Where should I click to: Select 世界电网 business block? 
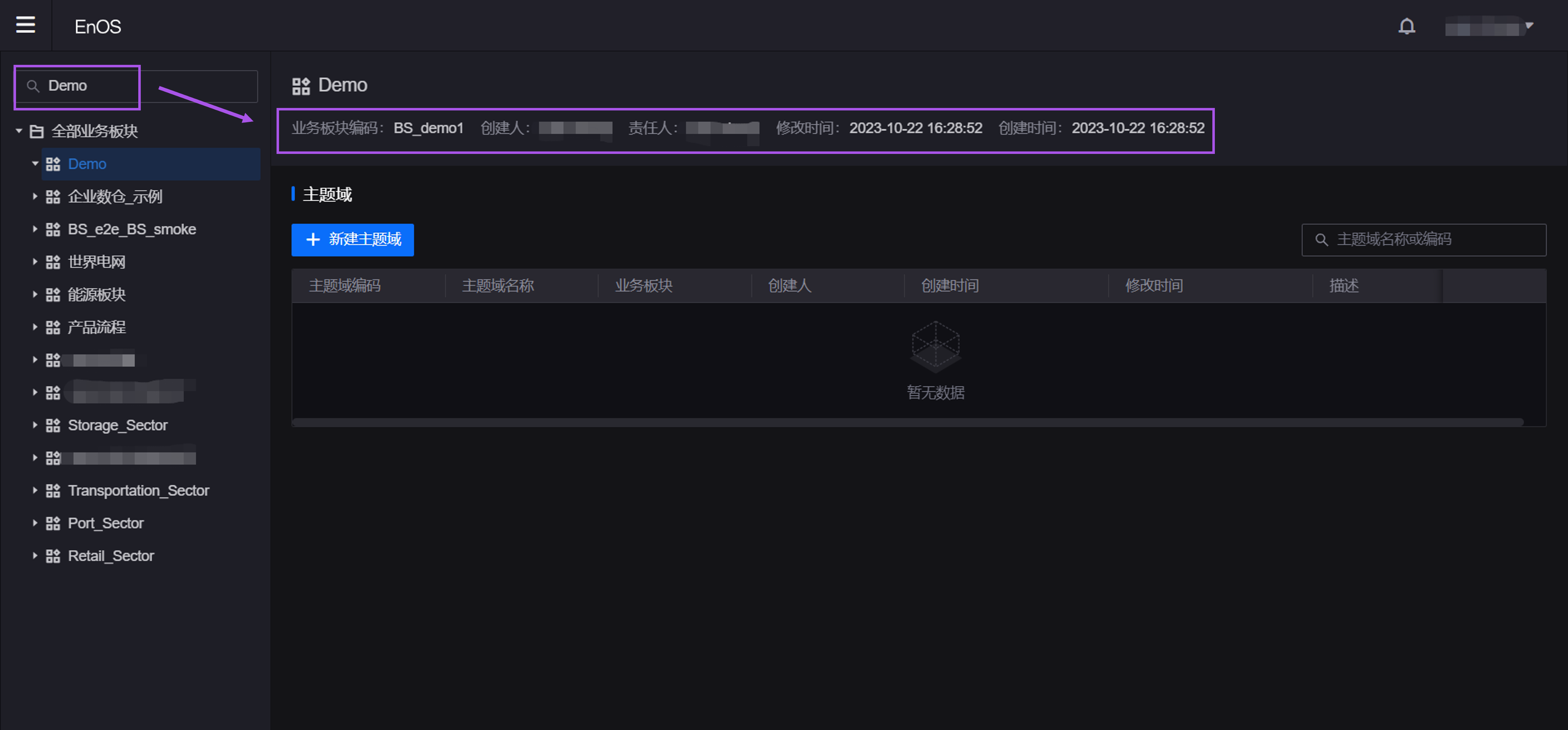[x=96, y=262]
